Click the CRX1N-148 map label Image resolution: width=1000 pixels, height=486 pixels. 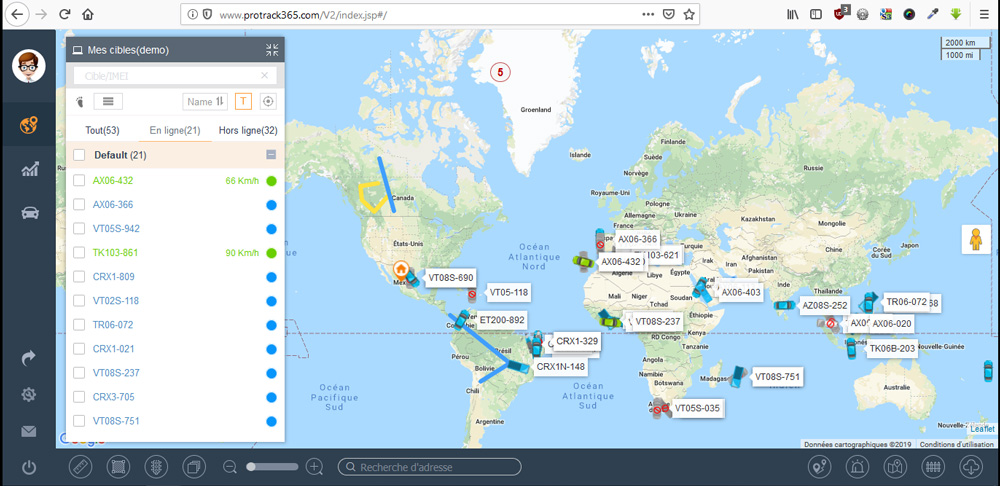coord(561,367)
